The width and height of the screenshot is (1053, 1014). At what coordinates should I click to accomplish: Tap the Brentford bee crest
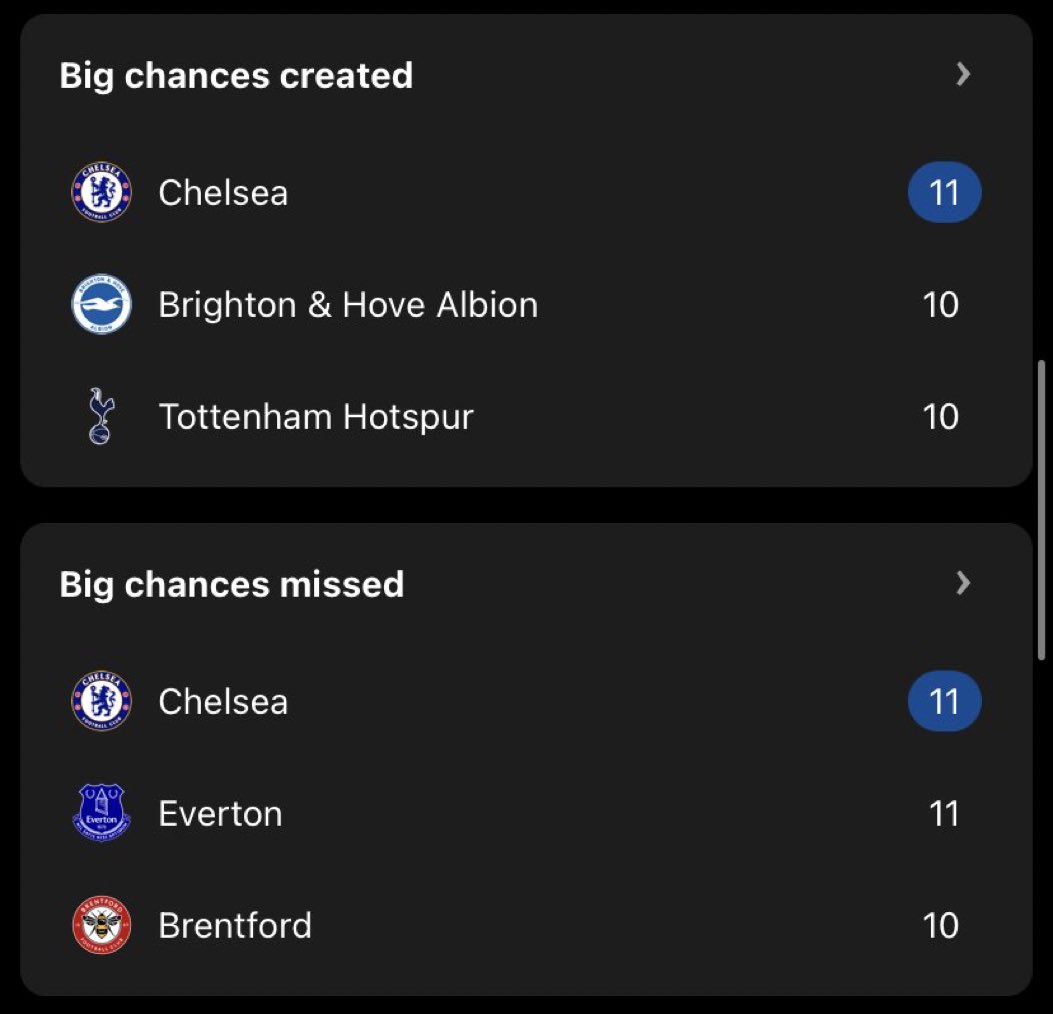click(101, 925)
